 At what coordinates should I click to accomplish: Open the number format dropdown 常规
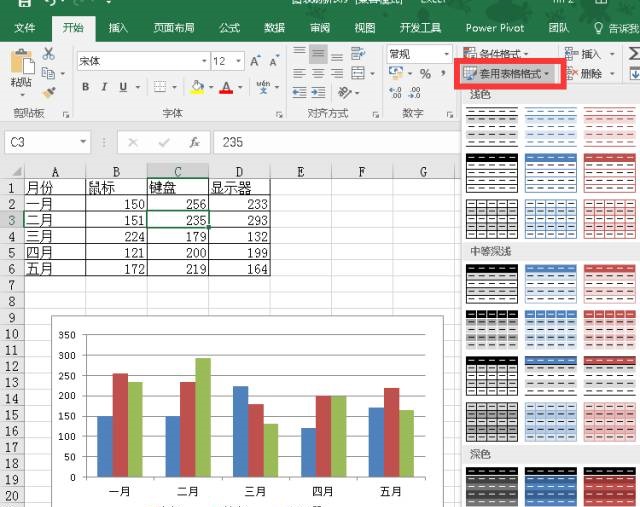click(x=447, y=54)
